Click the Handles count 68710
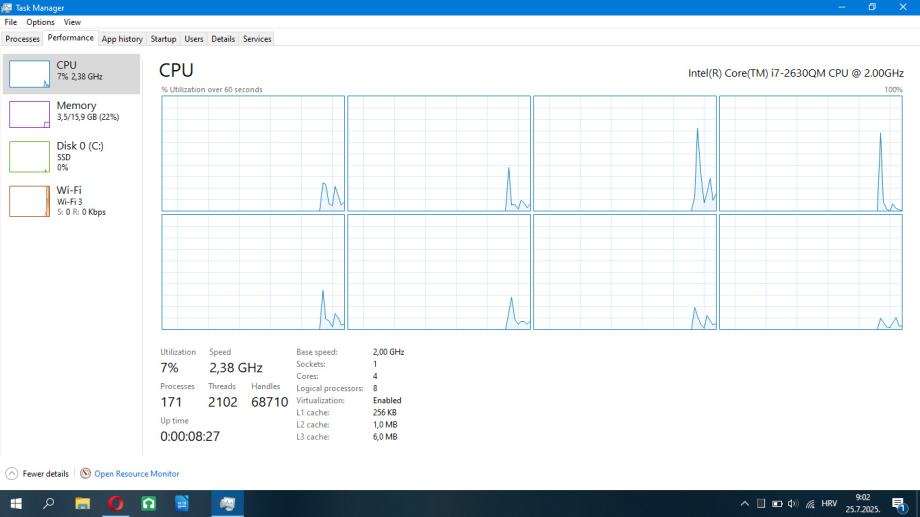Image resolution: width=920 pixels, height=517 pixels. 269,402
